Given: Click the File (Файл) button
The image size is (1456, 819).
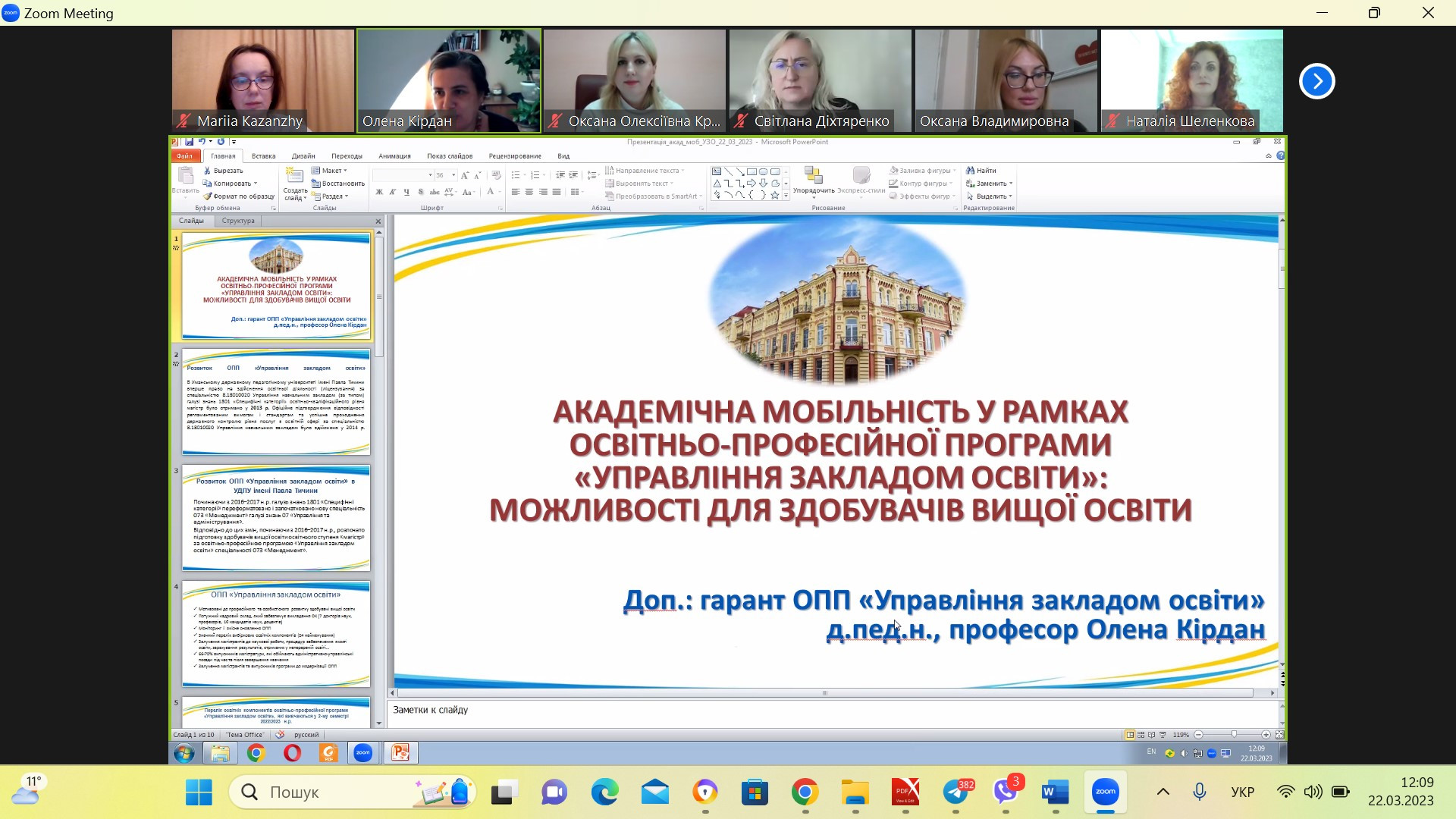Looking at the screenshot, I should [x=184, y=156].
